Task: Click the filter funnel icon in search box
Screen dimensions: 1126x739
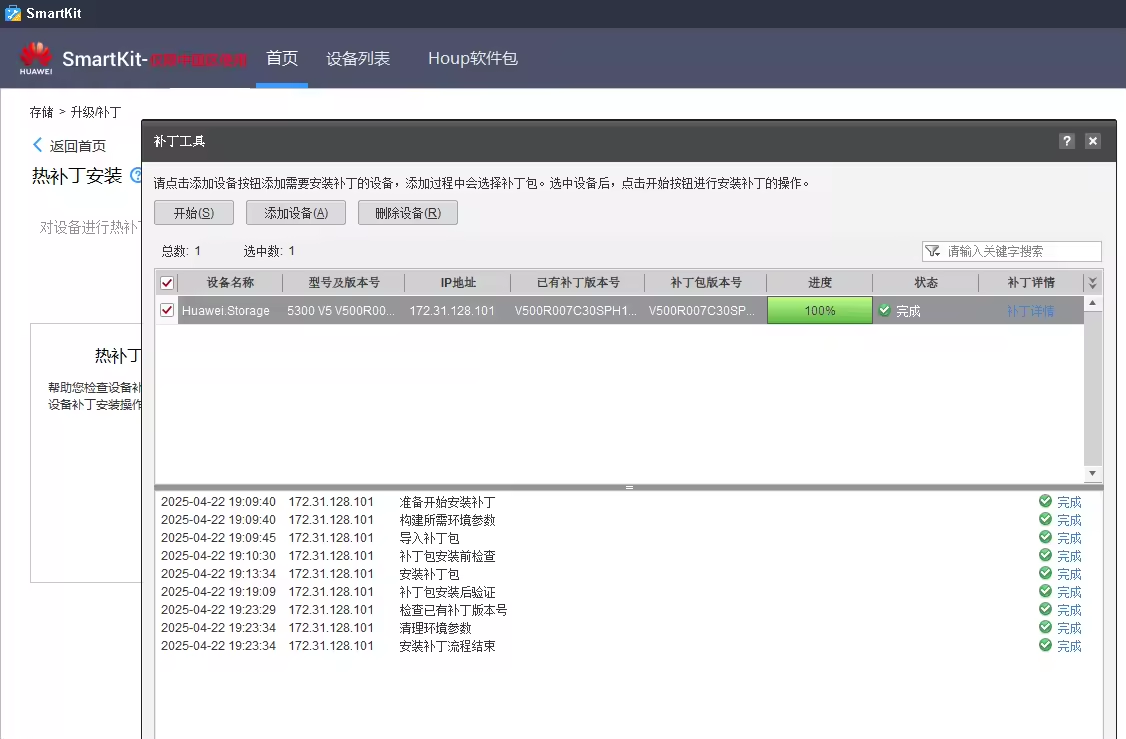Action: coord(932,251)
